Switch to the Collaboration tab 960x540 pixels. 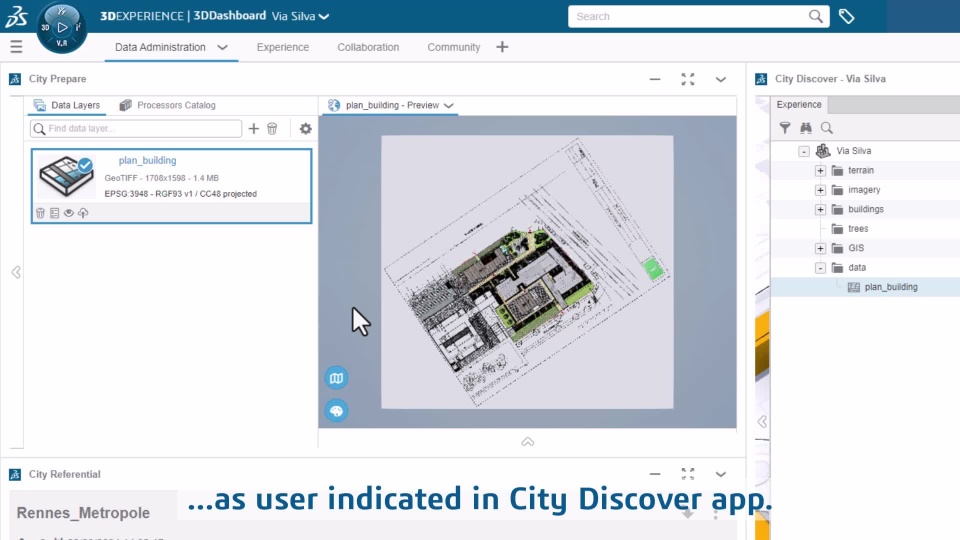tap(368, 47)
